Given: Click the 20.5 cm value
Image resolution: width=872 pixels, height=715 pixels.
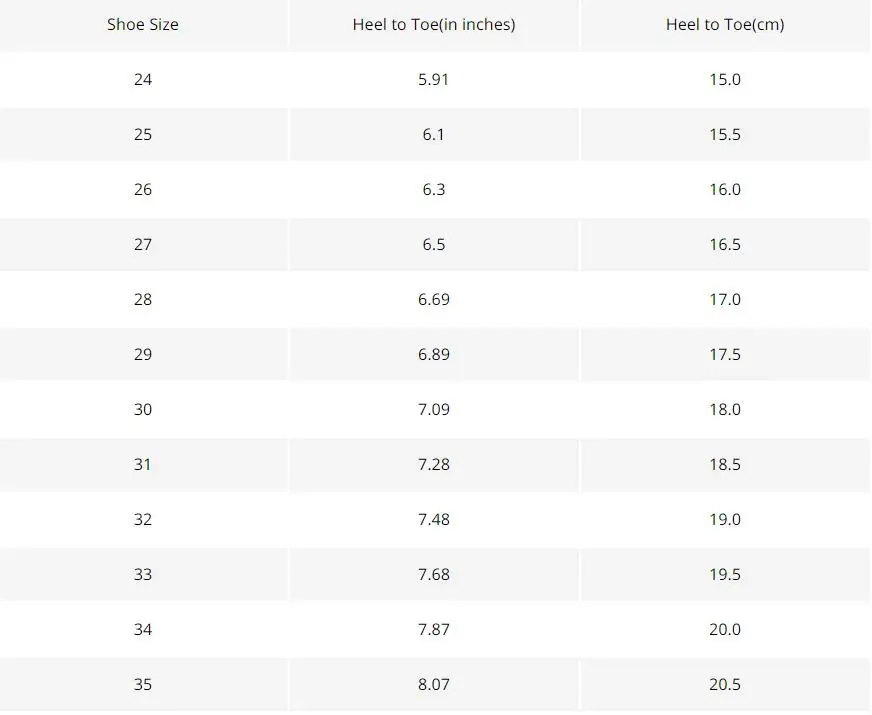Looking at the screenshot, I should (725, 685).
